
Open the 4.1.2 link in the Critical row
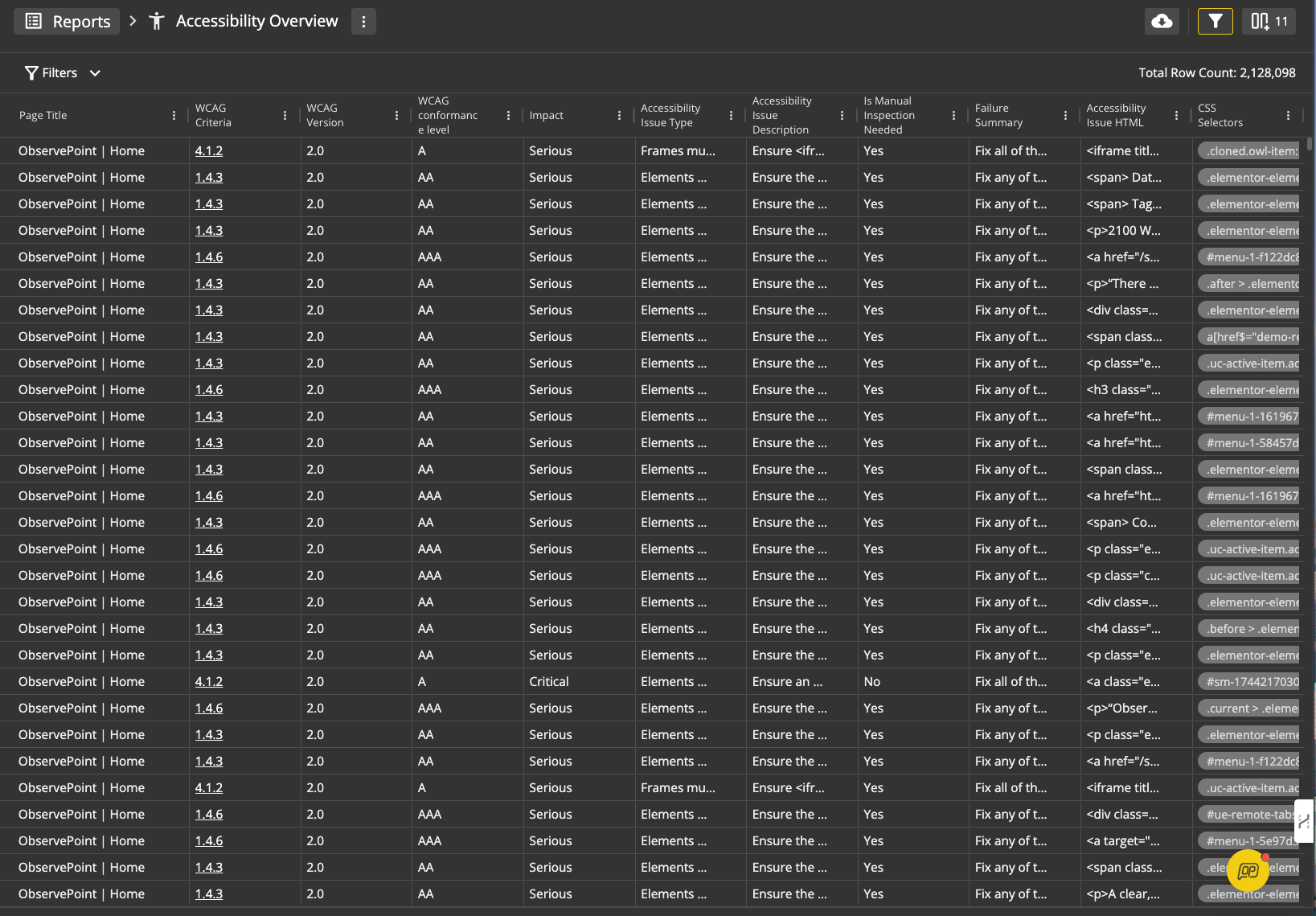pos(209,682)
